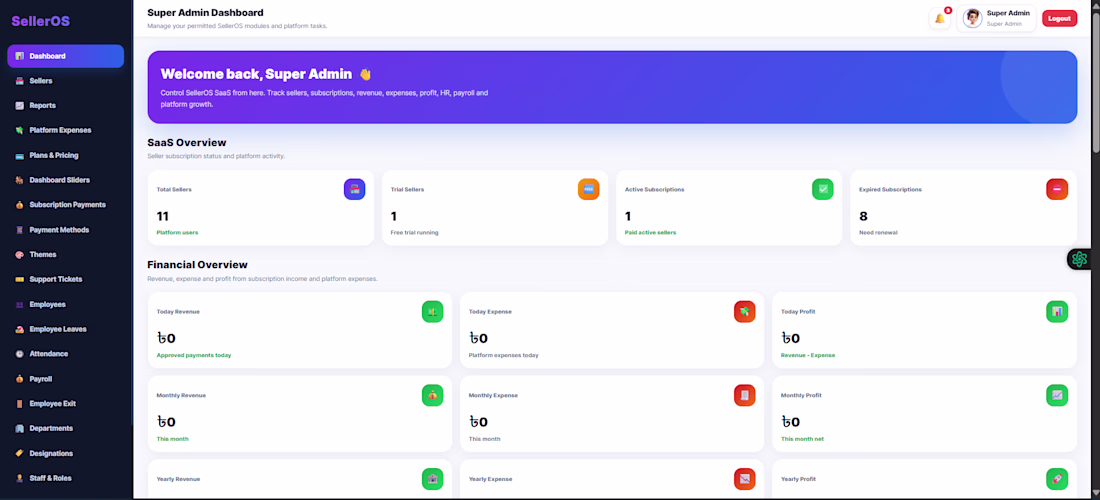Click the Financial Overview heading
The height and width of the screenshot is (500, 1100).
coord(197,265)
